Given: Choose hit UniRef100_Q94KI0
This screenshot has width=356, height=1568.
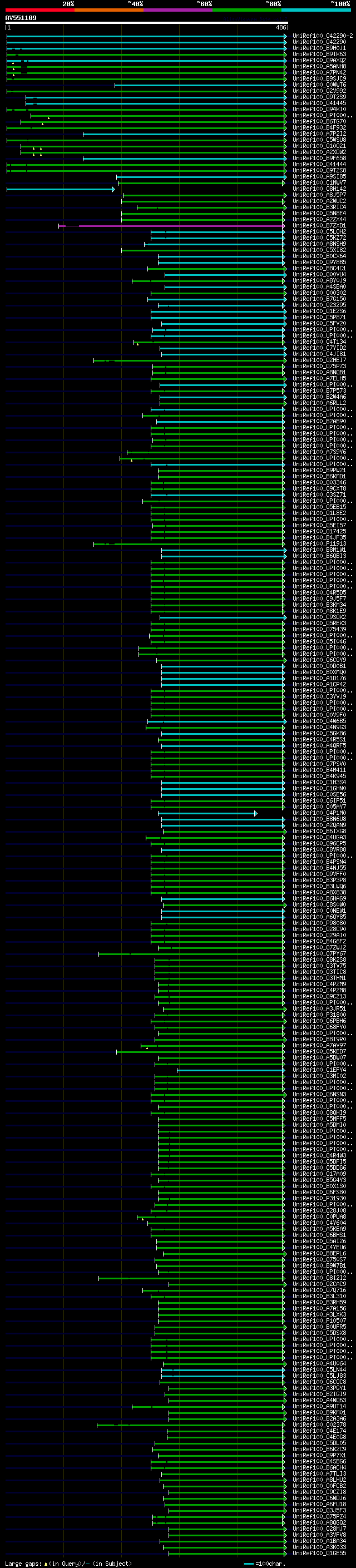Looking at the screenshot, I should (x=319, y=109).
